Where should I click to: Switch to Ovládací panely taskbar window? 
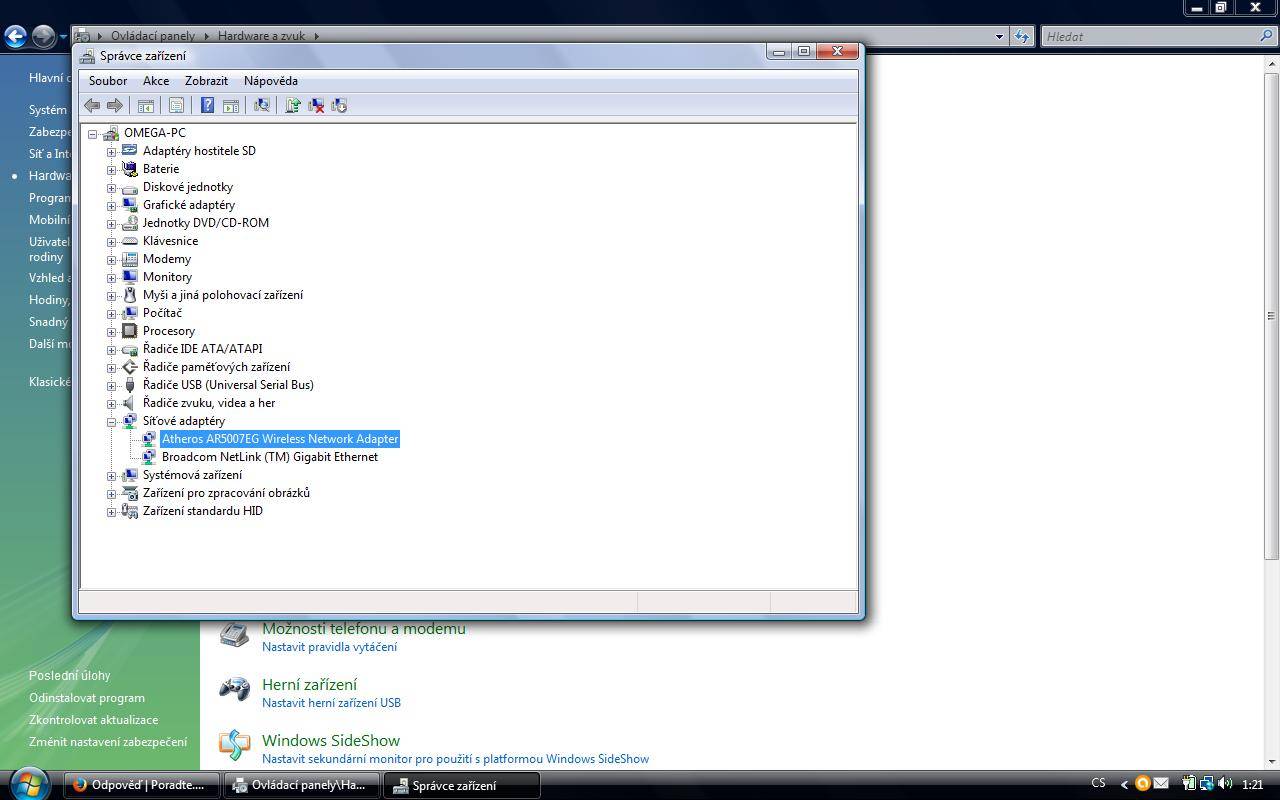pos(302,785)
